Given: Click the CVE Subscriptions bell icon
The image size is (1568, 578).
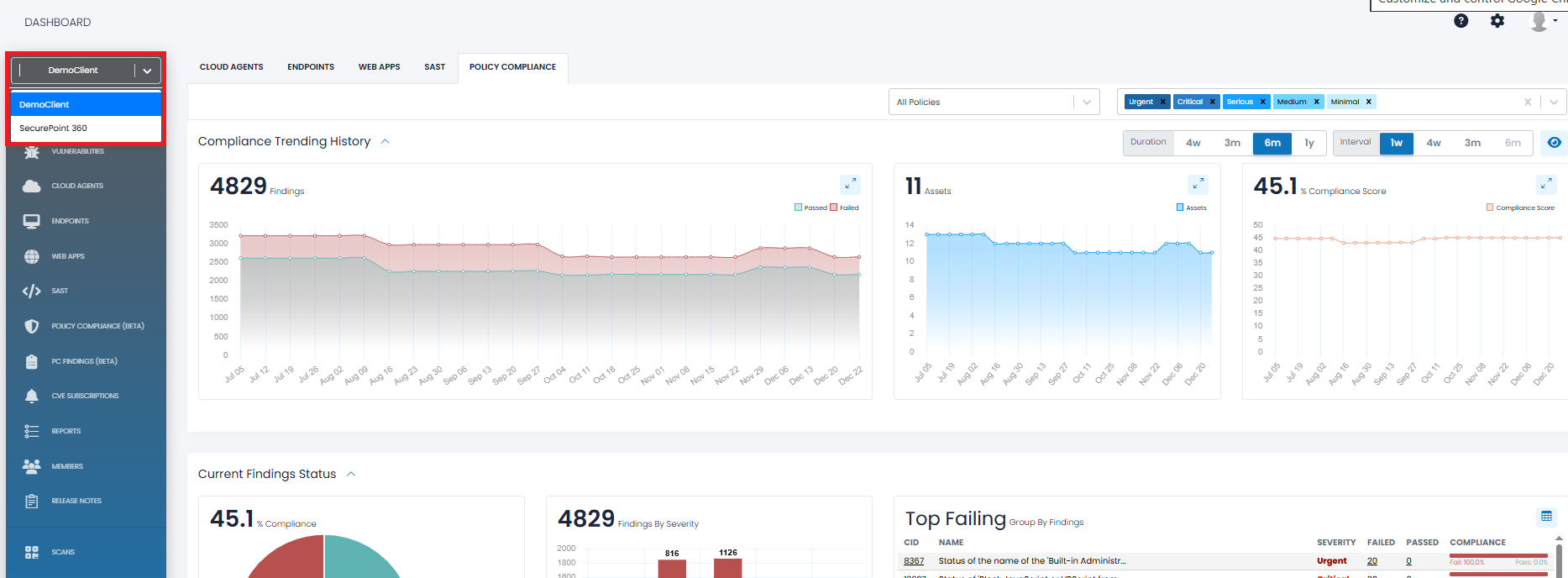Looking at the screenshot, I should click(x=32, y=396).
